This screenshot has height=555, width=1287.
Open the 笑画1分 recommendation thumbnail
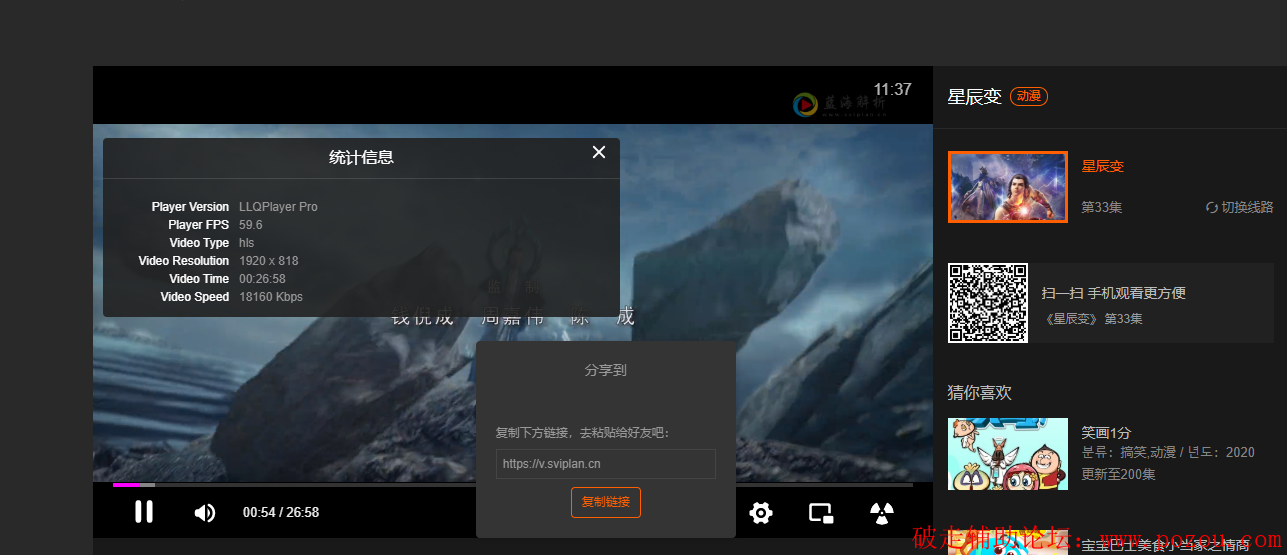coord(1008,453)
